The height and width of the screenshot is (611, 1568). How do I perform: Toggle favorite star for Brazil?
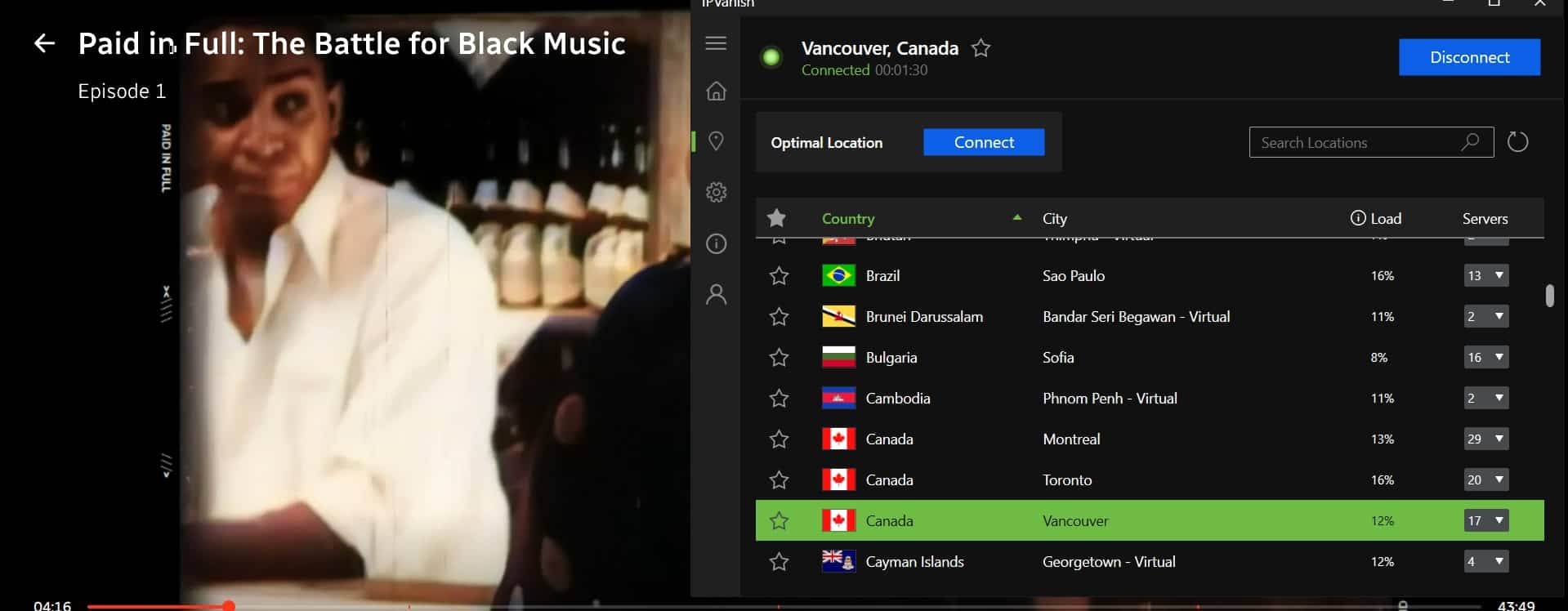779,275
